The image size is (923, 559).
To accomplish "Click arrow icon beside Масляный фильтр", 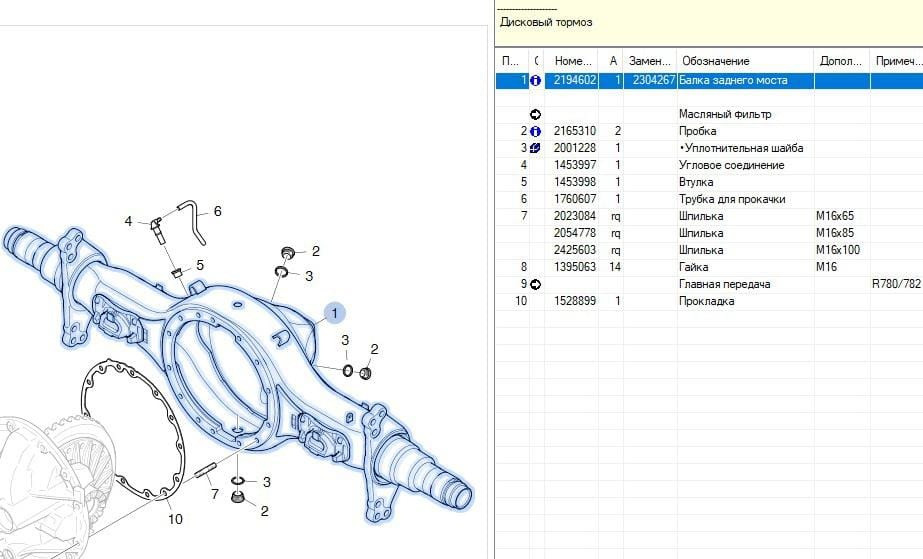I will tap(535, 114).
